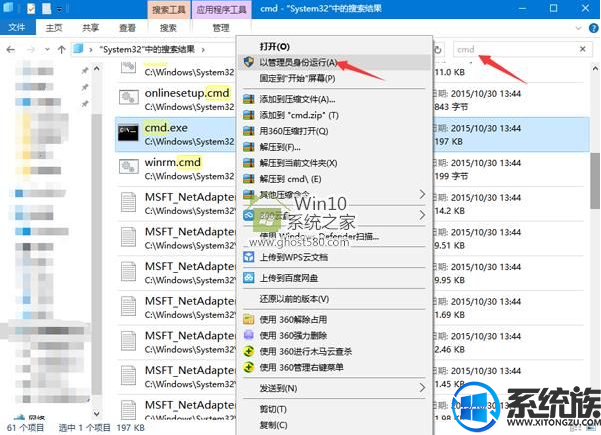This screenshot has width=601, height=435.
Task: Click the winrm.cmd gear icon
Action: 128,167
